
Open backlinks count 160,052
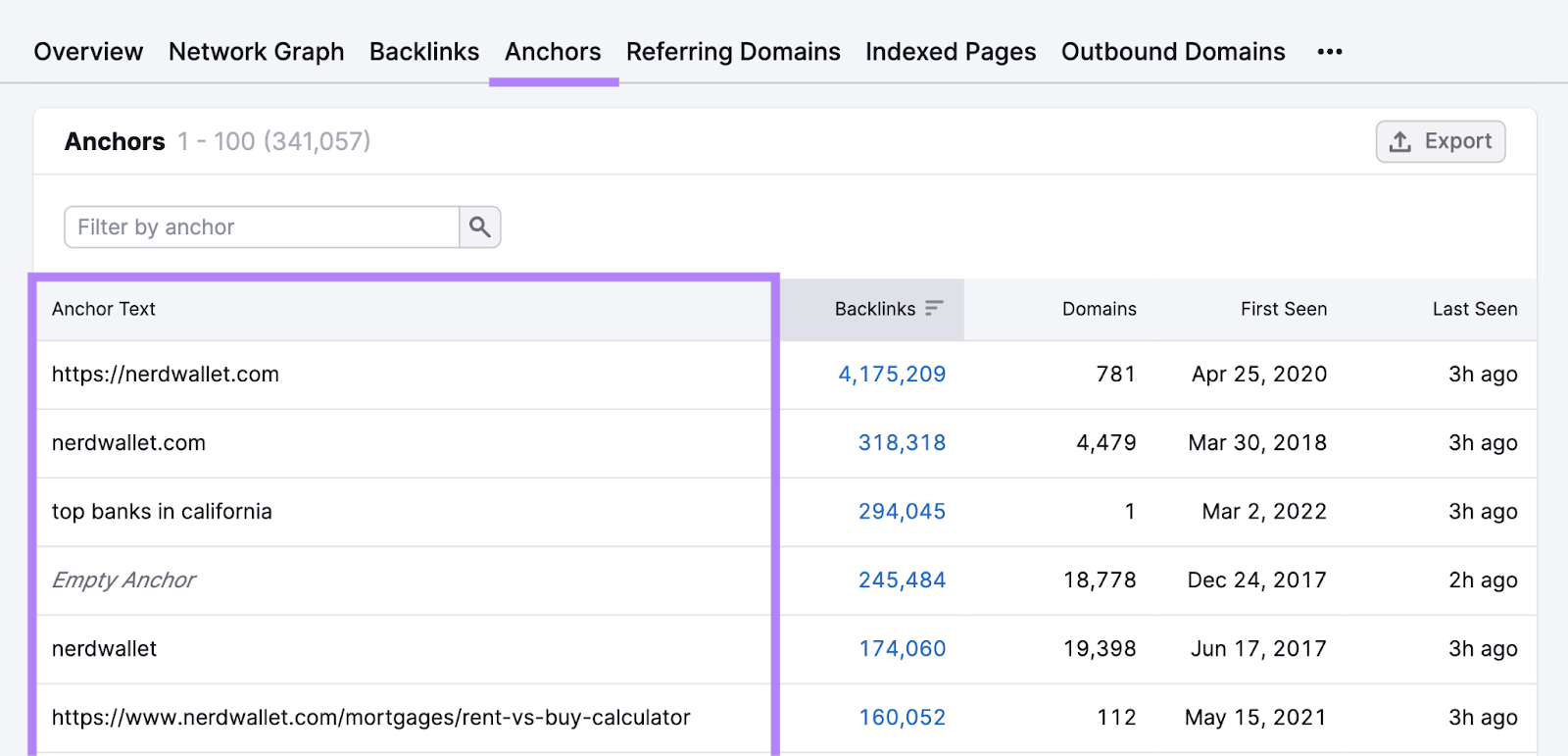click(x=902, y=717)
